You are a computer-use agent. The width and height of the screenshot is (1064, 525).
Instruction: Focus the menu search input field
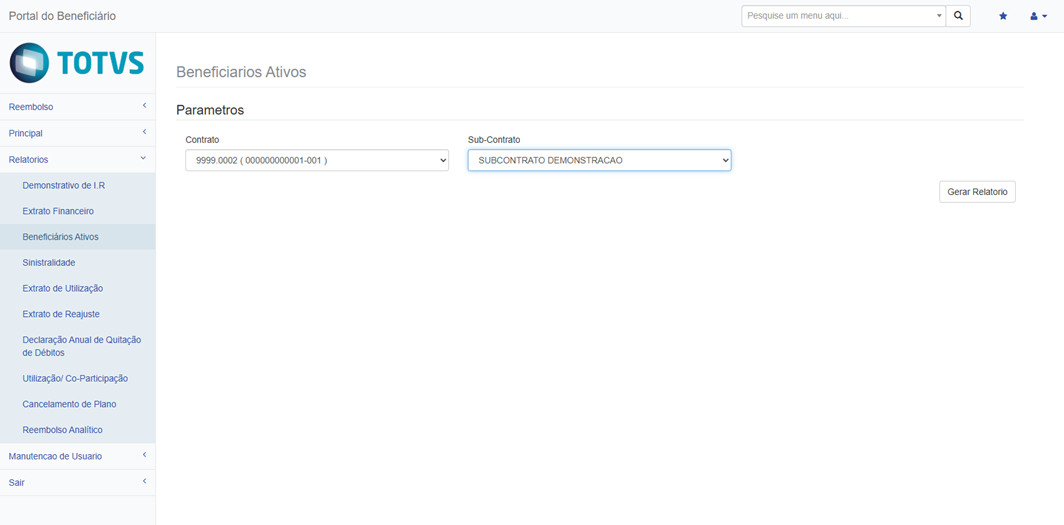(x=838, y=16)
